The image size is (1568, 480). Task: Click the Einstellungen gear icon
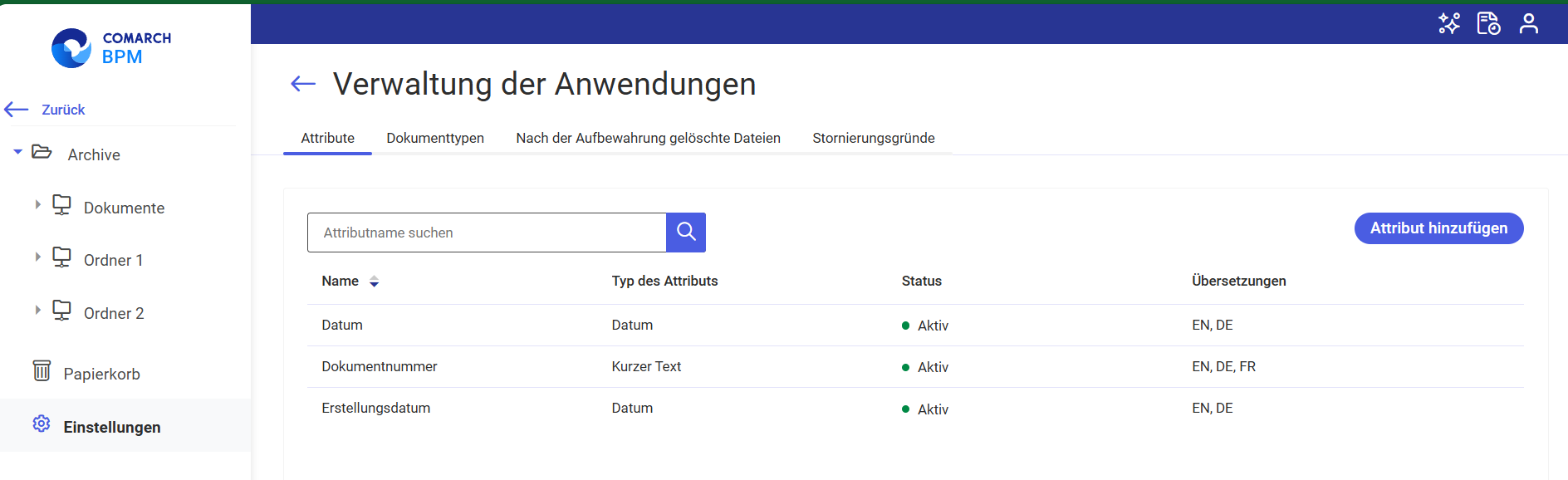tap(42, 424)
